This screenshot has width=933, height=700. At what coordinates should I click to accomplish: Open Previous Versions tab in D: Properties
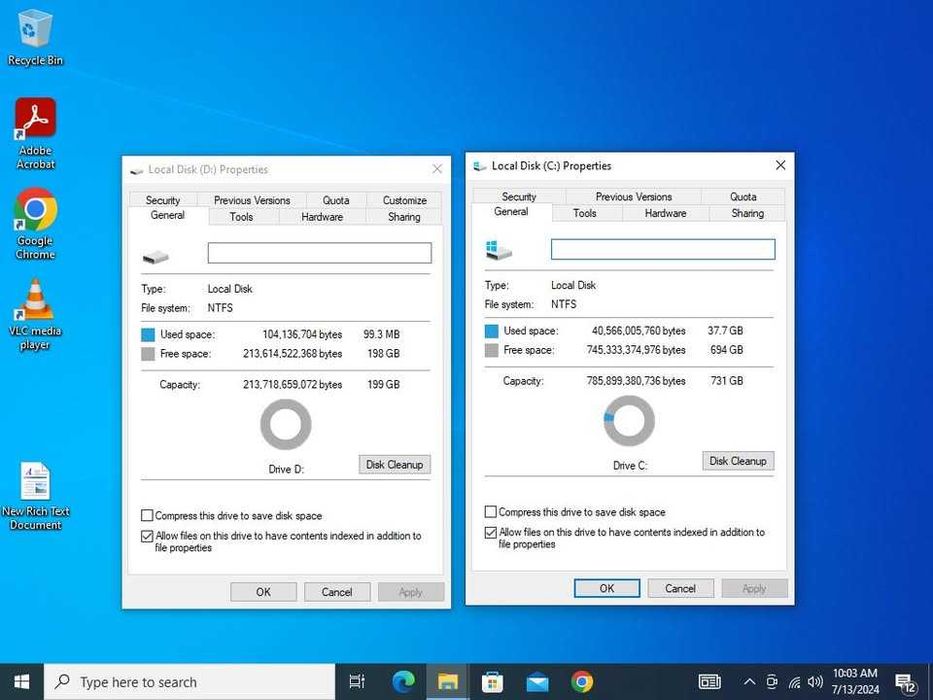tap(252, 200)
